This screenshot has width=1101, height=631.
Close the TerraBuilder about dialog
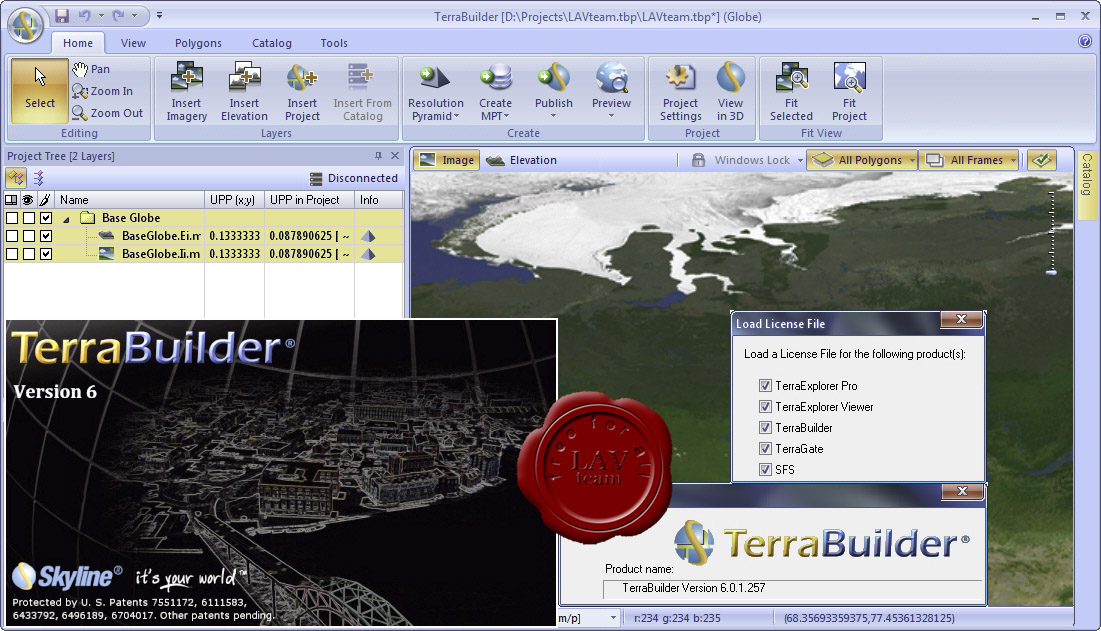[963, 491]
